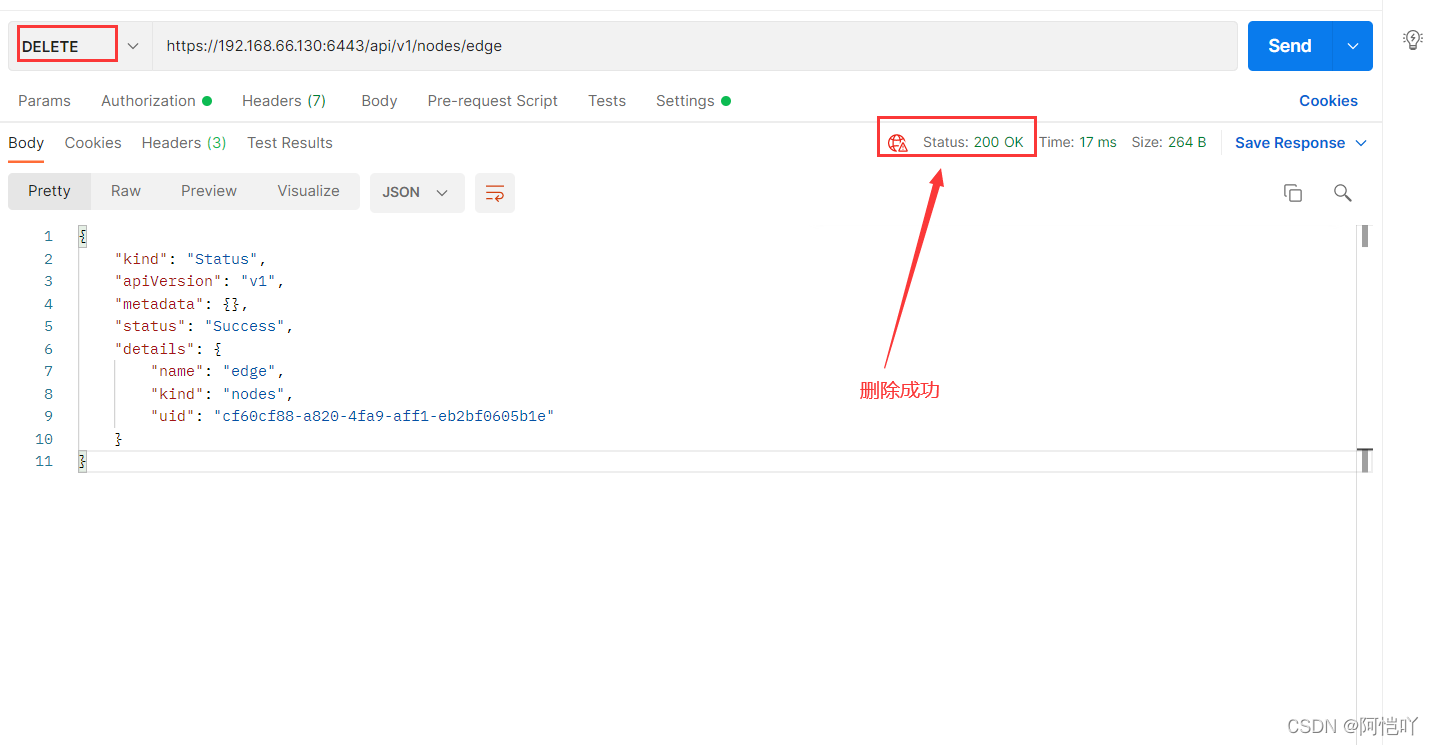Switch to the Tests tab
1434x745 pixels.
607,101
